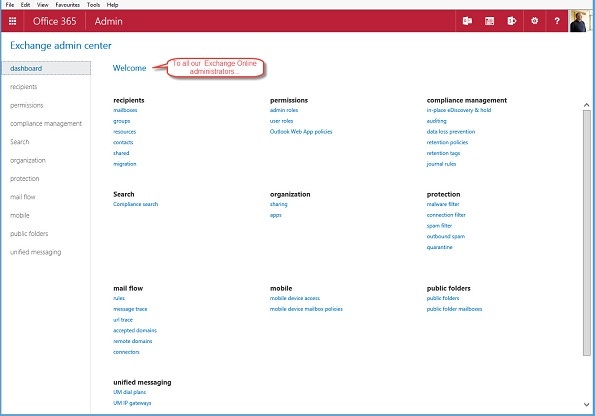This screenshot has height=416, width=595.
Task: Open the connectors link
Action: [x=126, y=352]
